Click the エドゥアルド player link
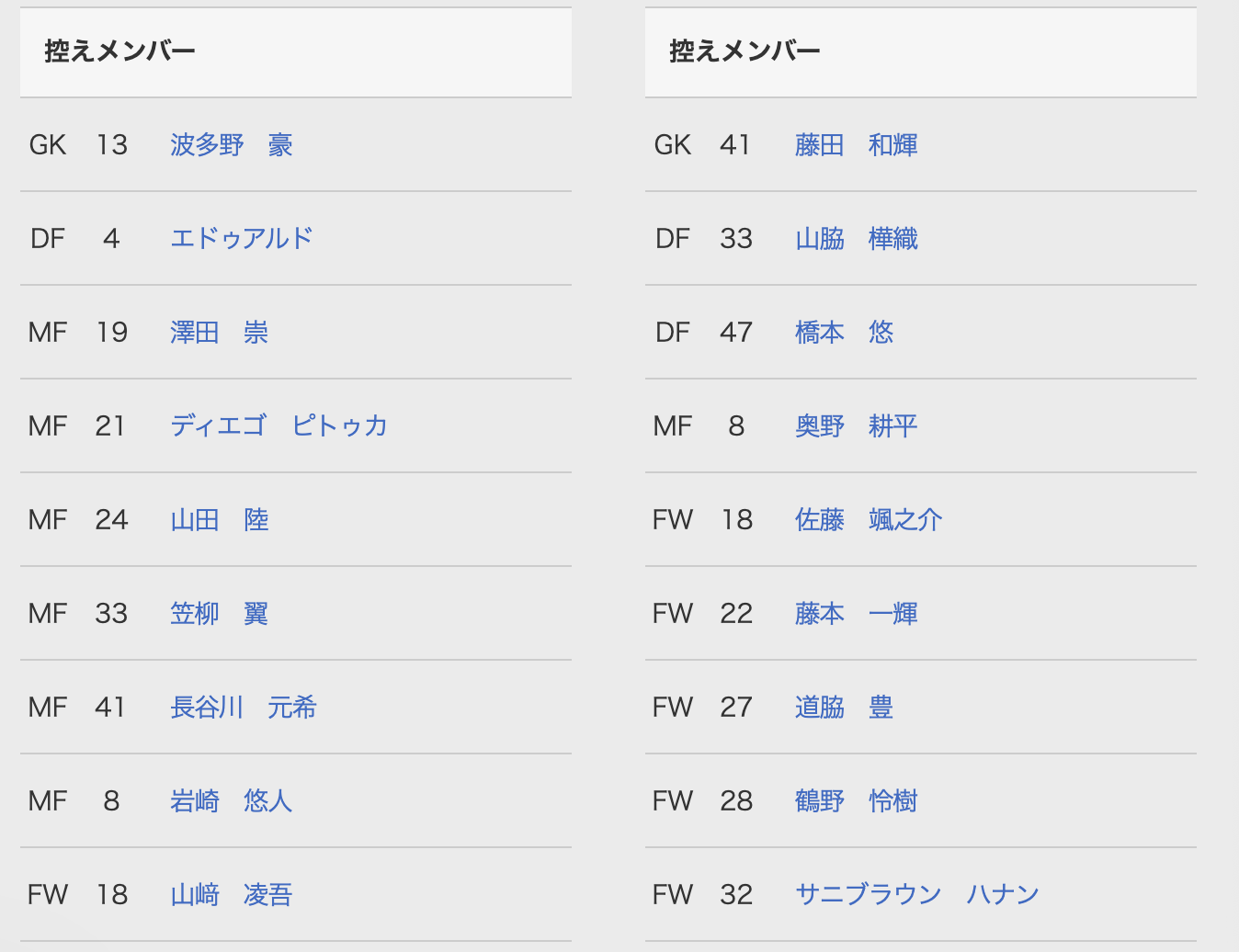The width and height of the screenshot is (1239, 952). tap(241, 239)
